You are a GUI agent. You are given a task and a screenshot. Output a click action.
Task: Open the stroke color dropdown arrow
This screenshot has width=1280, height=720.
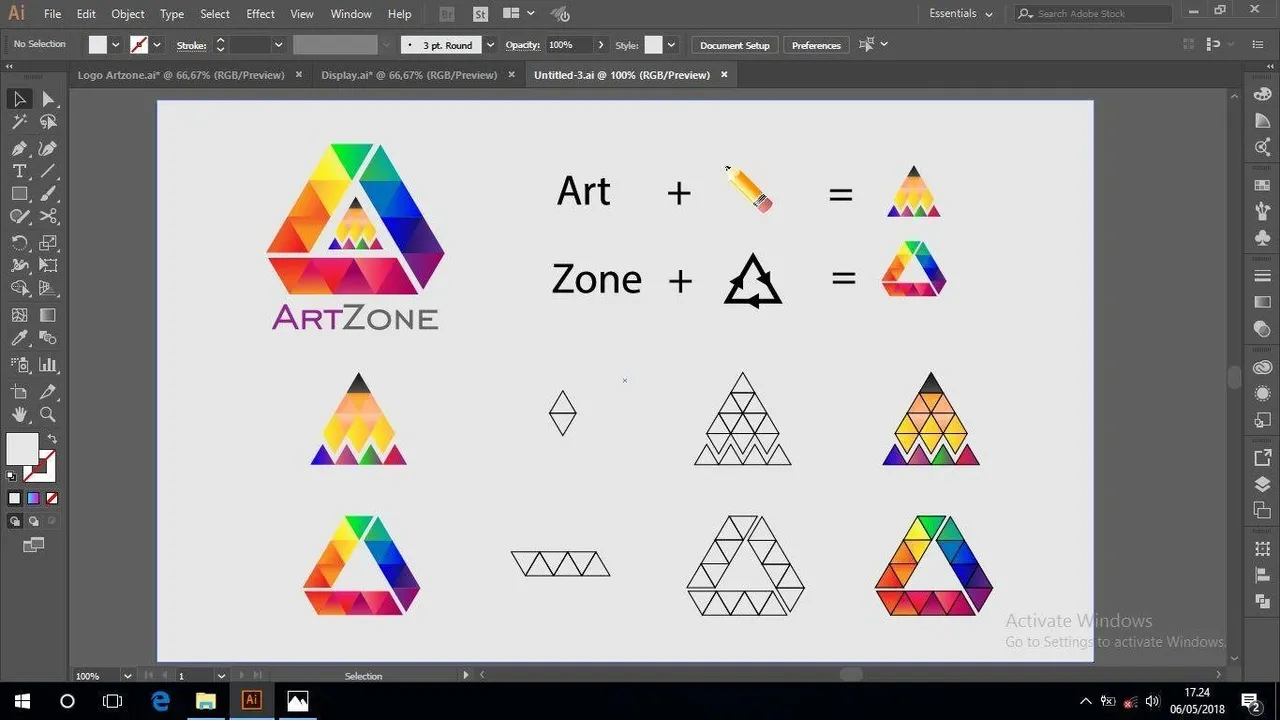coord(157,45)
